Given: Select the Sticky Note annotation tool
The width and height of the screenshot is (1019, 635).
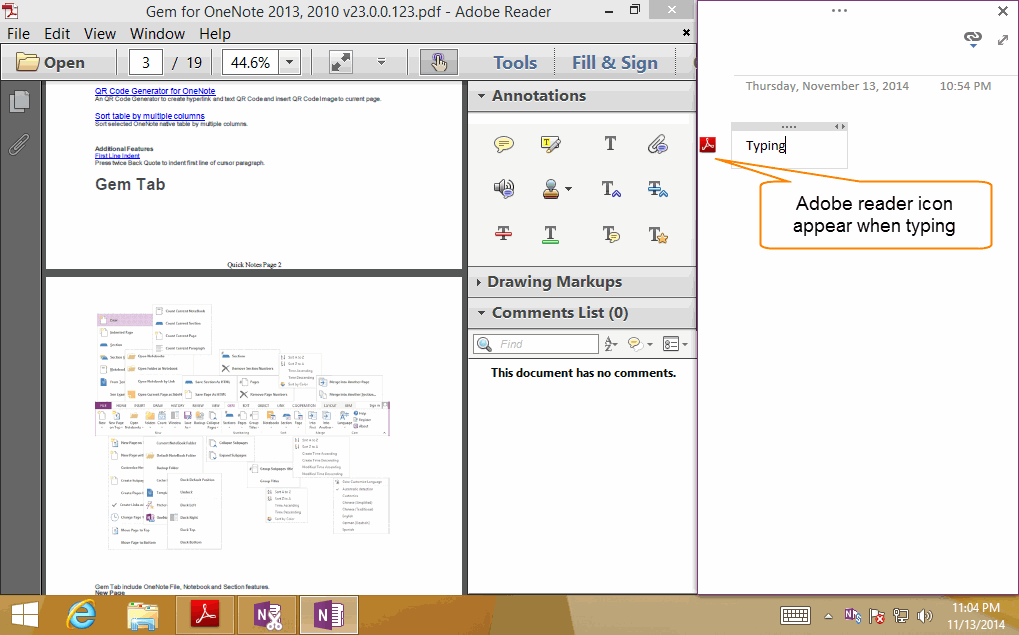Looking at the screenshot, I should (x=504, y=144).
